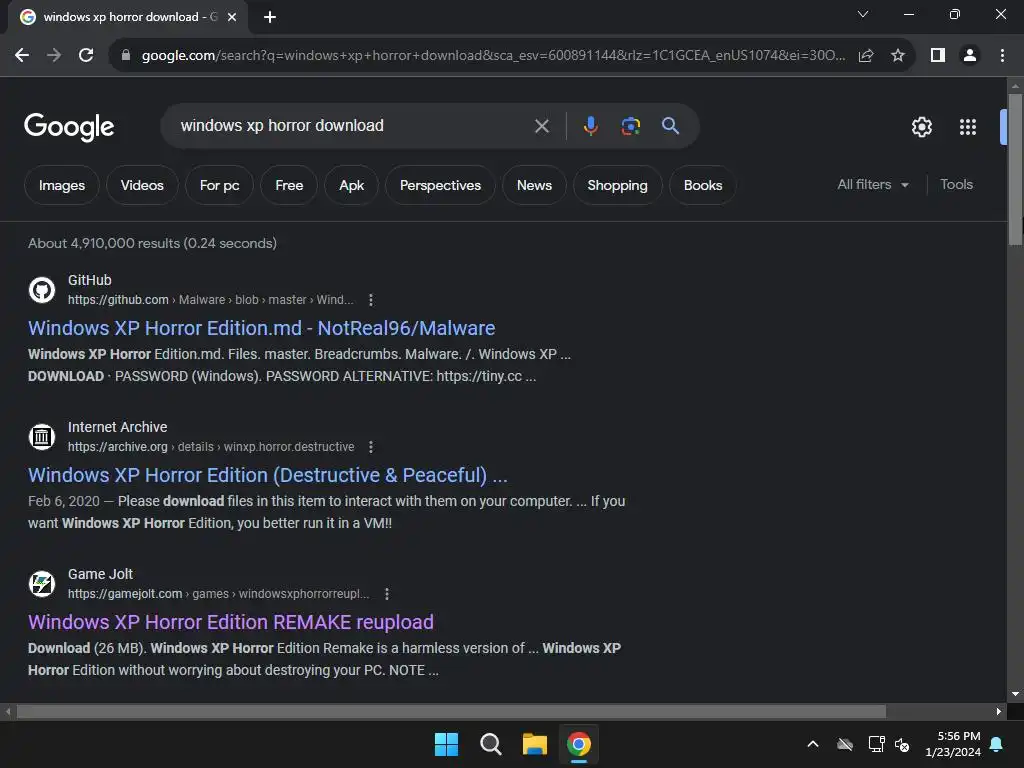The width and height of the screenshot is (1024, 768).
Task: Open the Google apps grid
Action: click(x=967, y=127)
